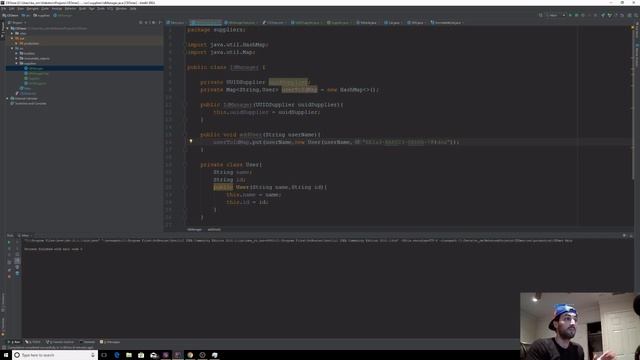Open the TODO tool window tab
Viewport: 640px width, 360px height.
point(33,342)
